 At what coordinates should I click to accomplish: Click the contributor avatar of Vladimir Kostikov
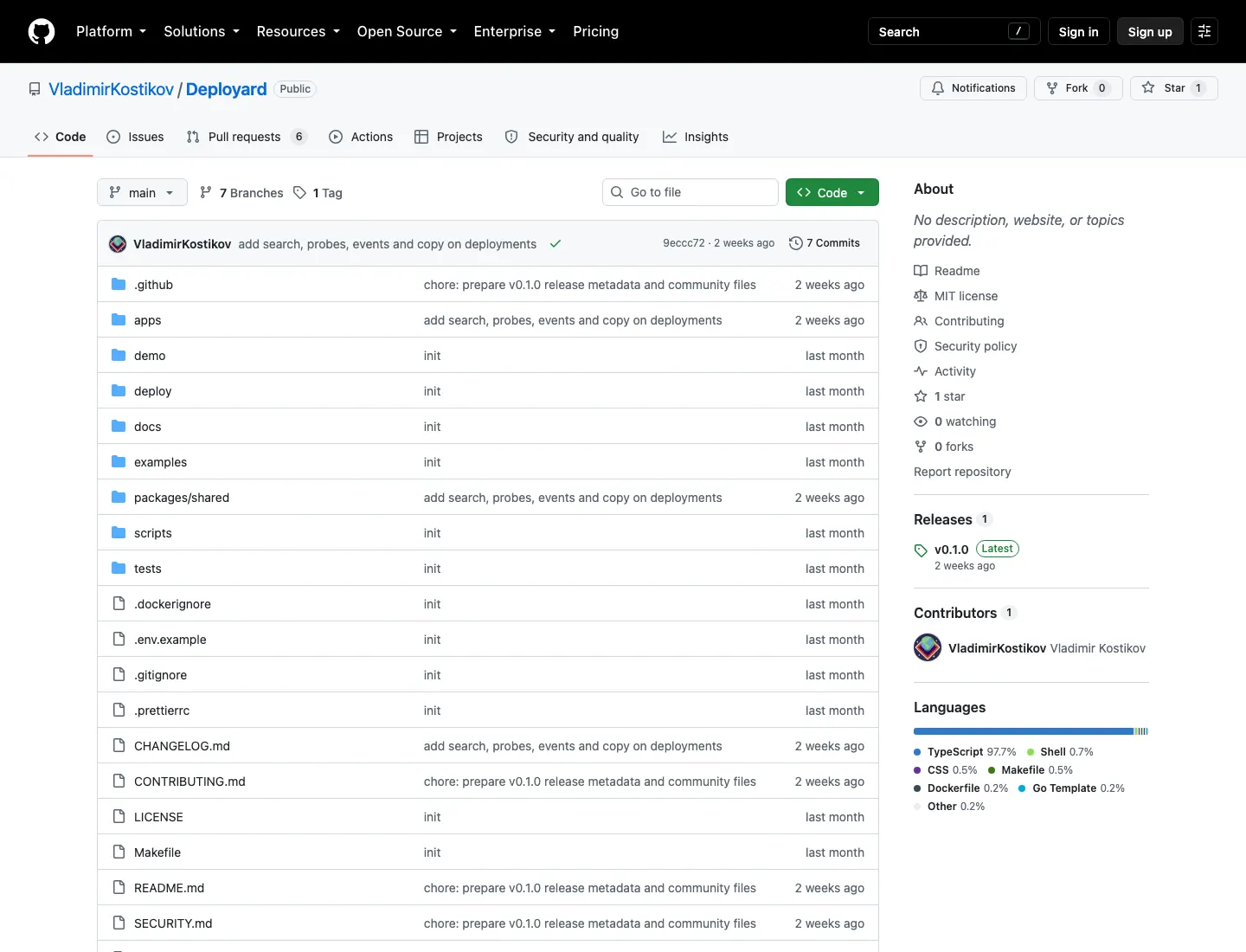(928, 647)
